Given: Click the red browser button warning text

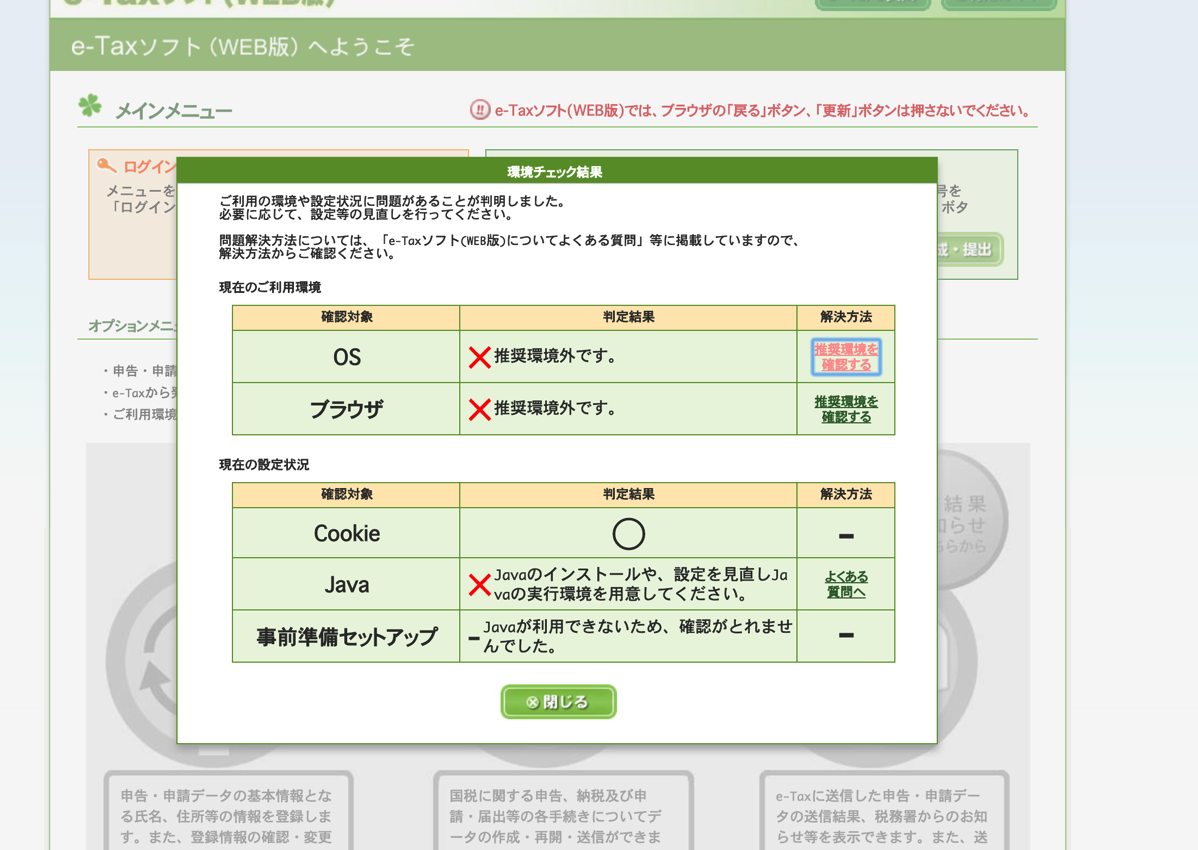Looking at the screenshot, I should pos(762,111).
